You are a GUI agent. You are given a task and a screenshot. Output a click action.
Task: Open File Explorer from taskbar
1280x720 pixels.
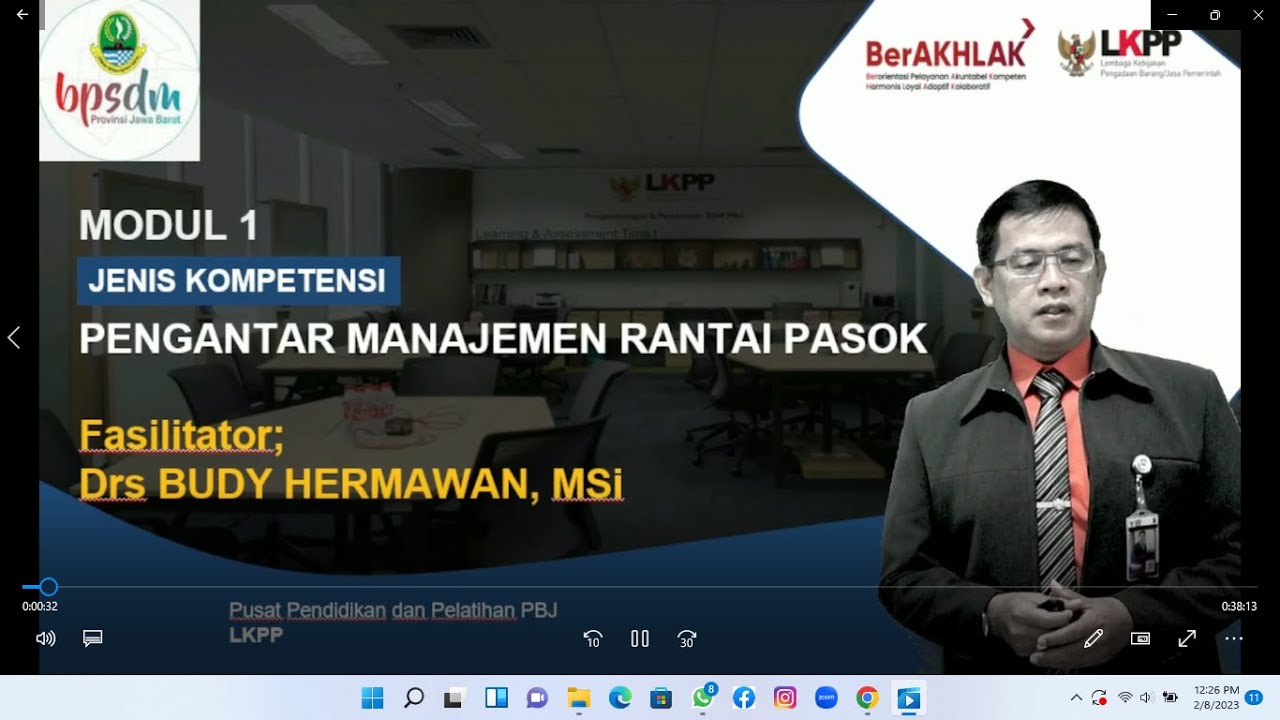click(x=579, y=698)
